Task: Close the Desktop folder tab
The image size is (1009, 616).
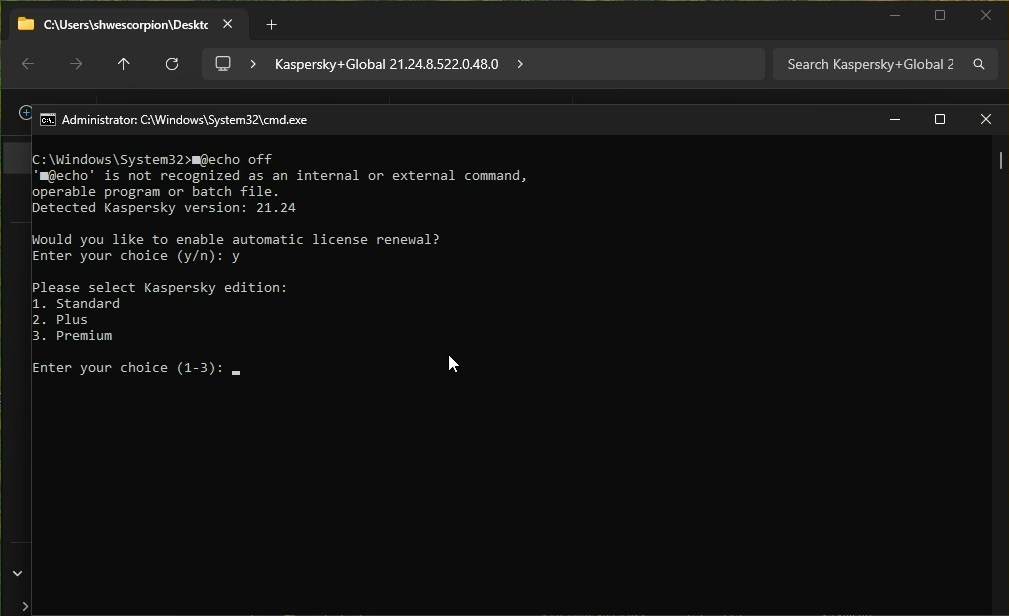Action: (228, 24)
